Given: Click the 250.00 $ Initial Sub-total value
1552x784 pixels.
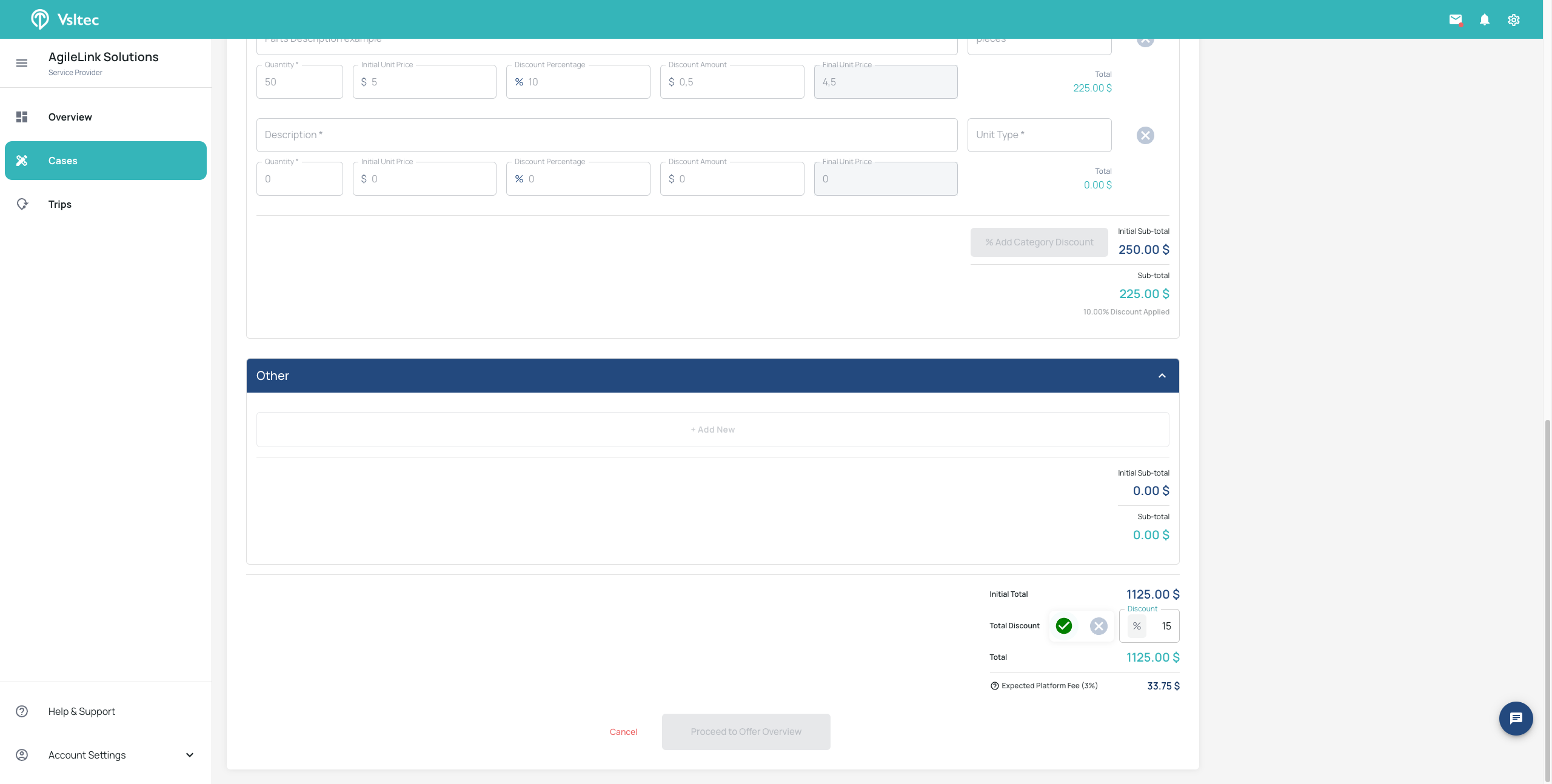Looking at the screenshot, I should 1143,250.
